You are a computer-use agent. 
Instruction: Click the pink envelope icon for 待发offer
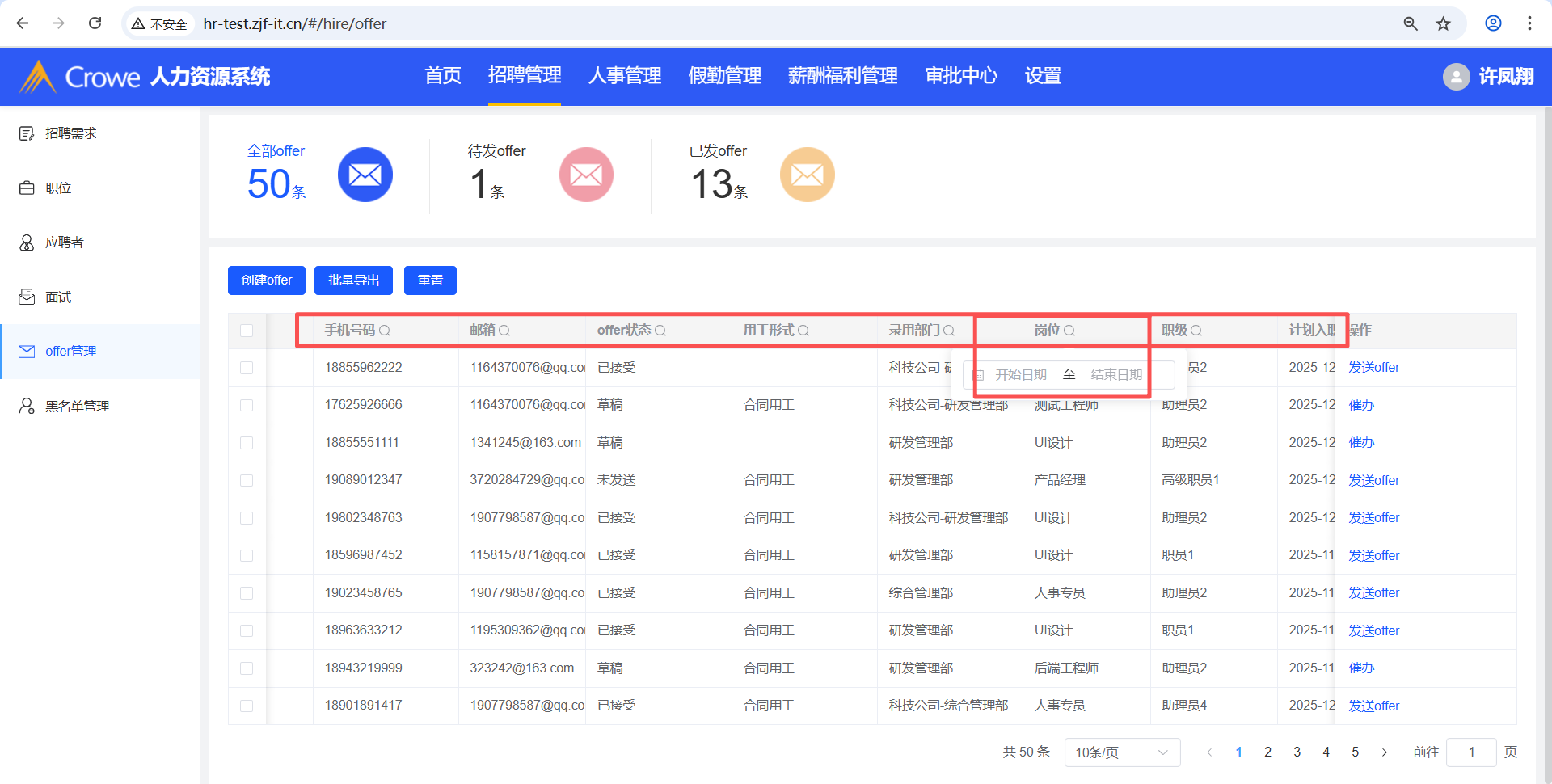click(x=586, y=175)
